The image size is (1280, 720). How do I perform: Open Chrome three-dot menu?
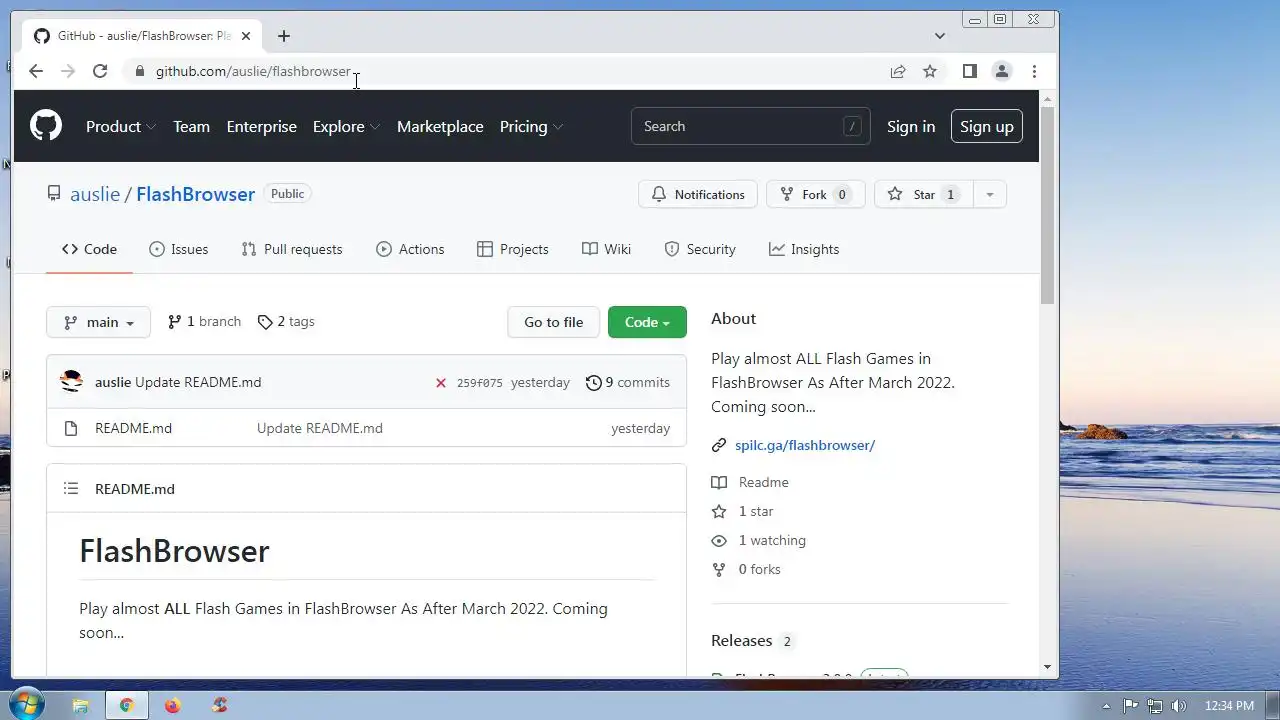1034,71
